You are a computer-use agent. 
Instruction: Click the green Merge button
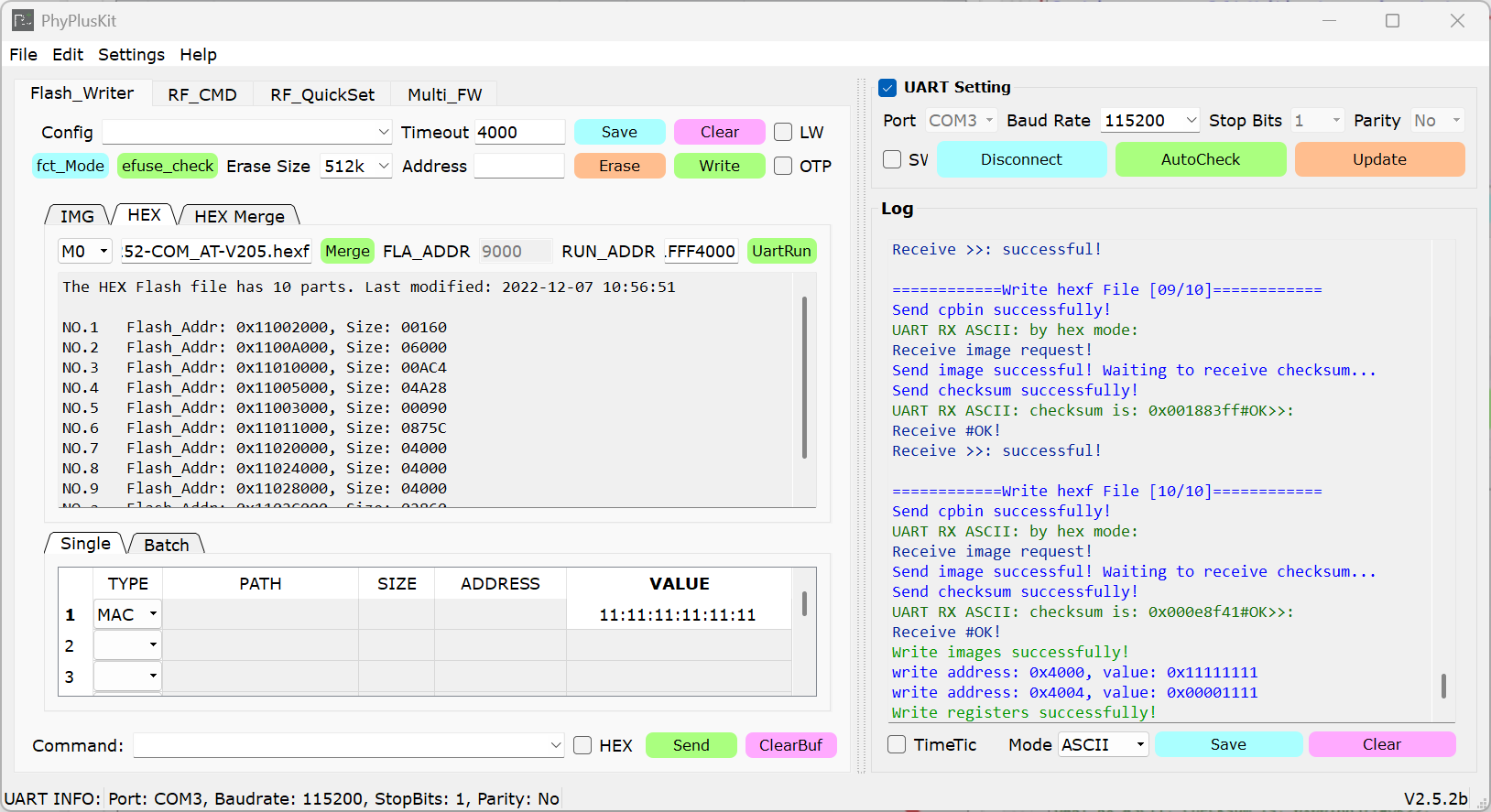348,251
